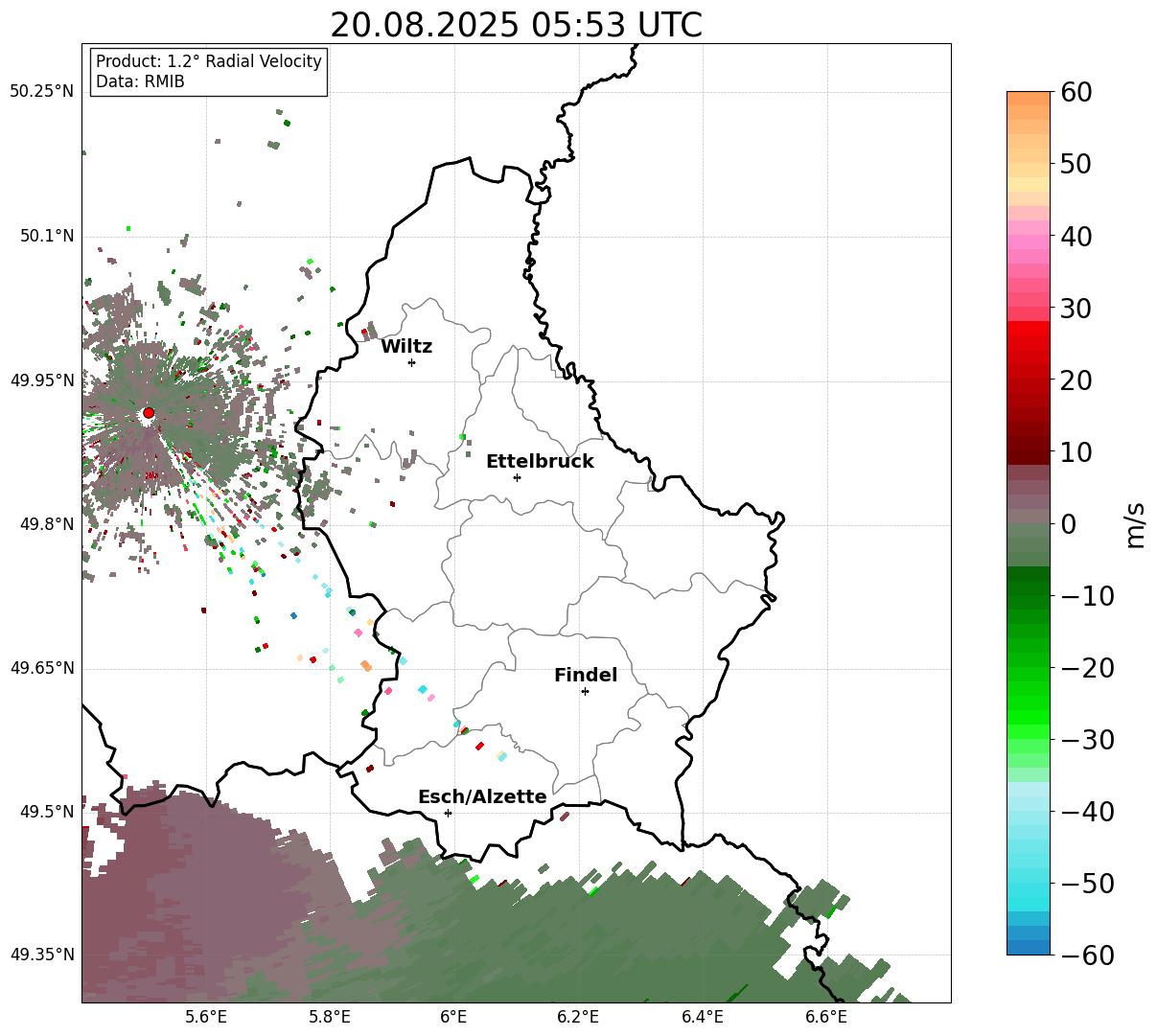Click the 6°E longitude label
This screenshot has height=1036, width=1157.
click(453, 1018)
